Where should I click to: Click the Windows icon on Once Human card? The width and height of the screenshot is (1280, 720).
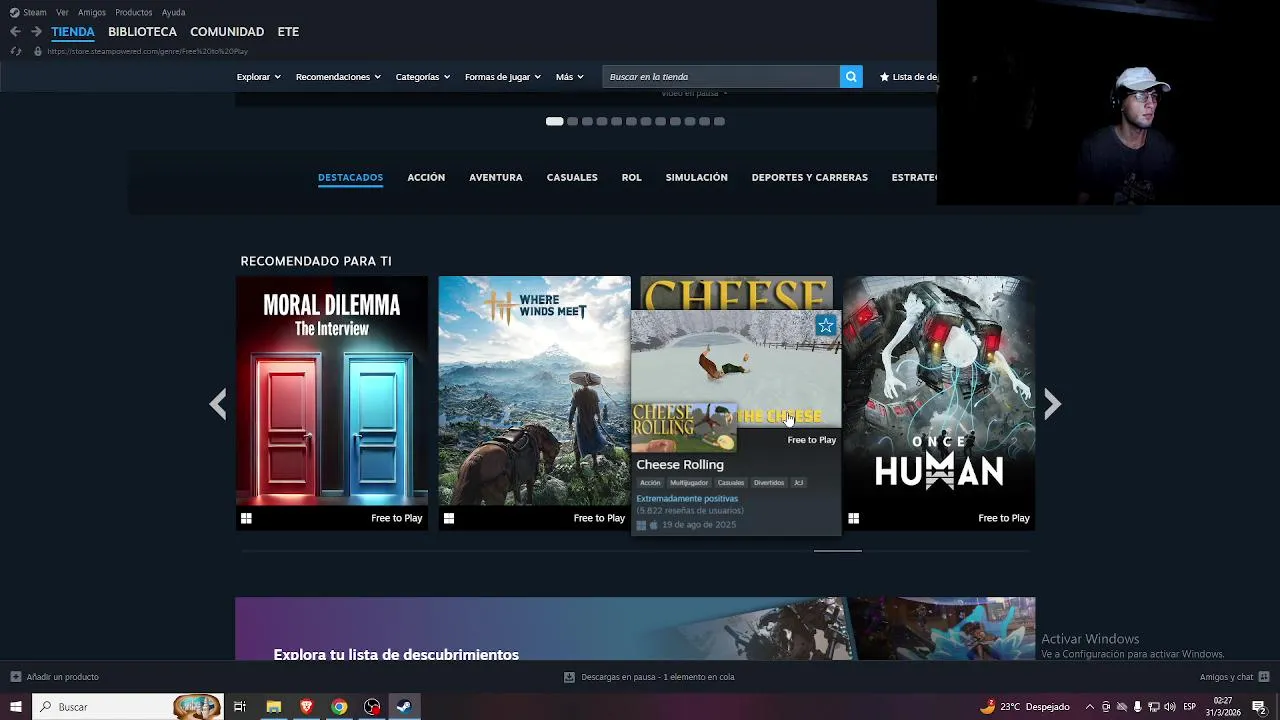[x=853, y=518]
